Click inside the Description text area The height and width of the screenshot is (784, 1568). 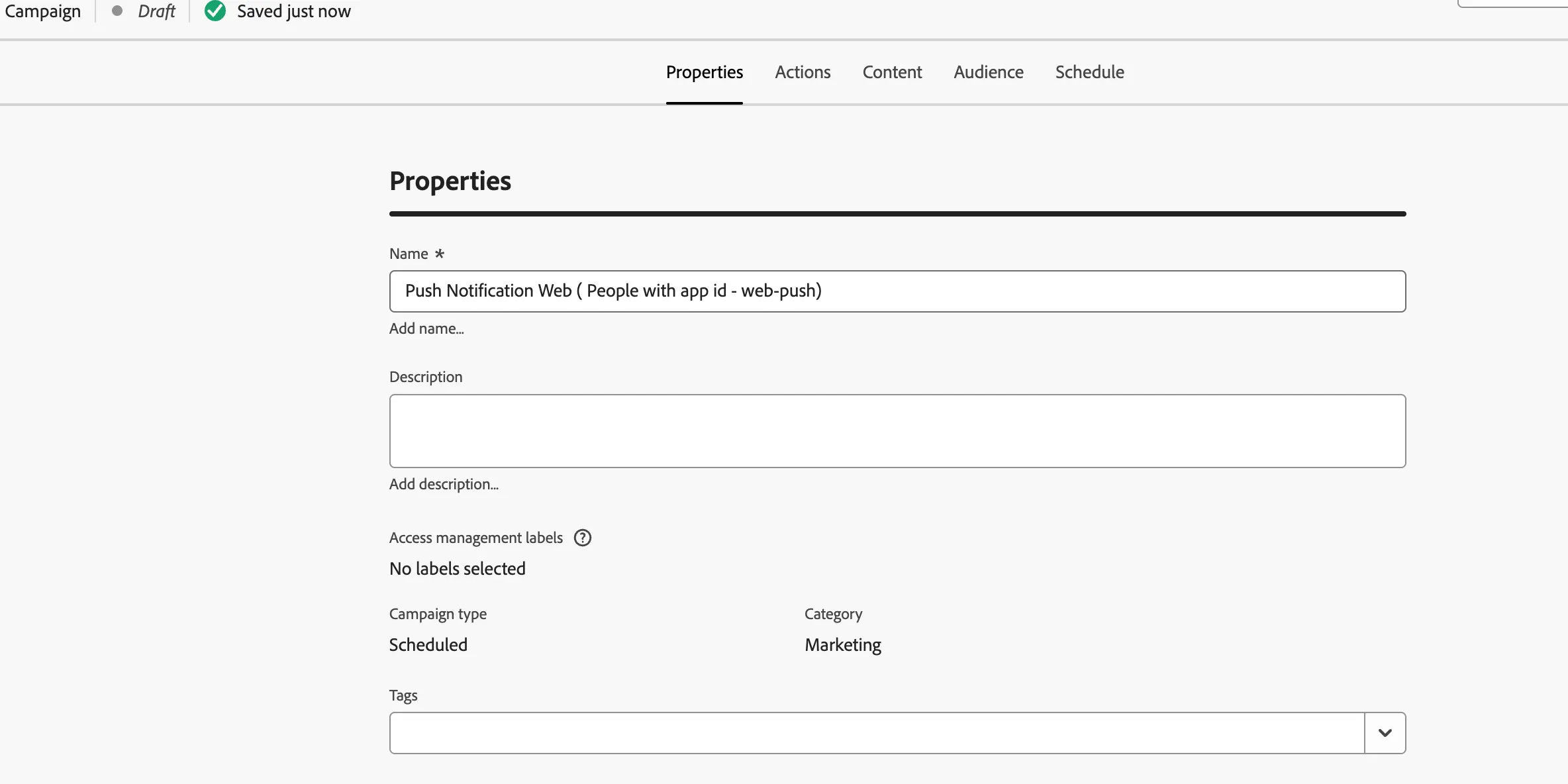pyautogui.click(x=897, y=431)
